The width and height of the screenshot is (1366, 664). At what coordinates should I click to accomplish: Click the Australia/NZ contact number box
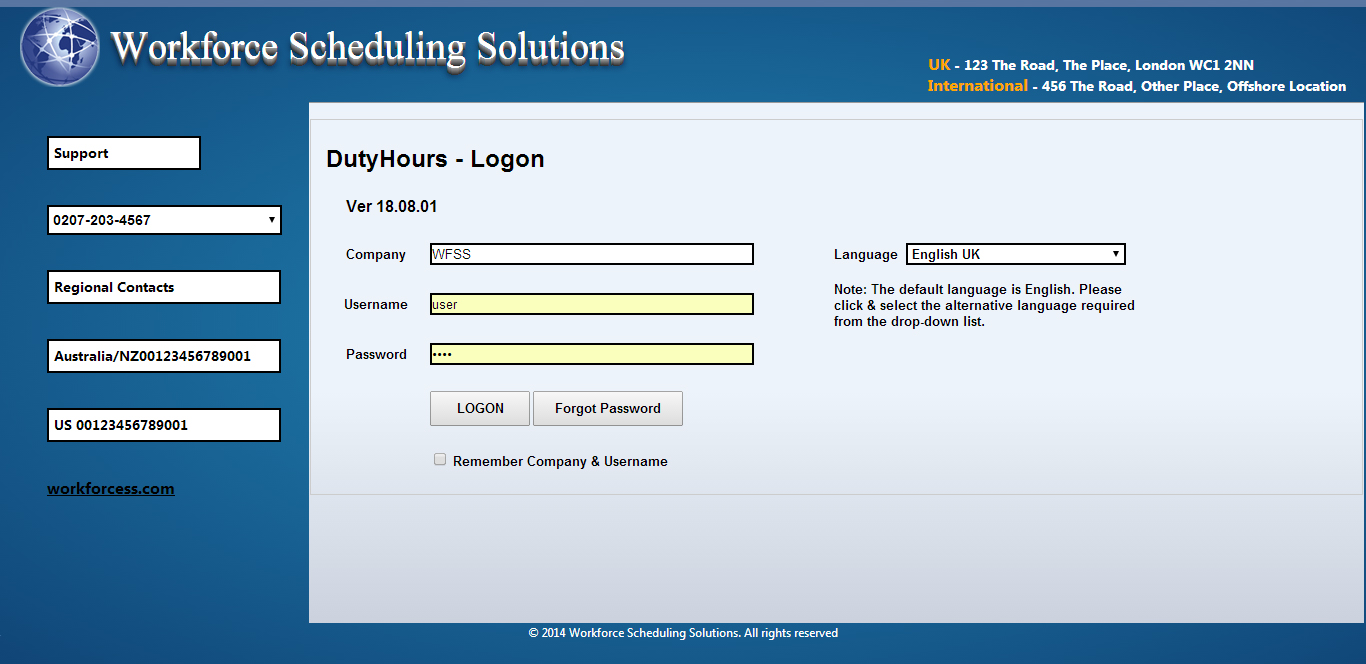pos(164,356)
